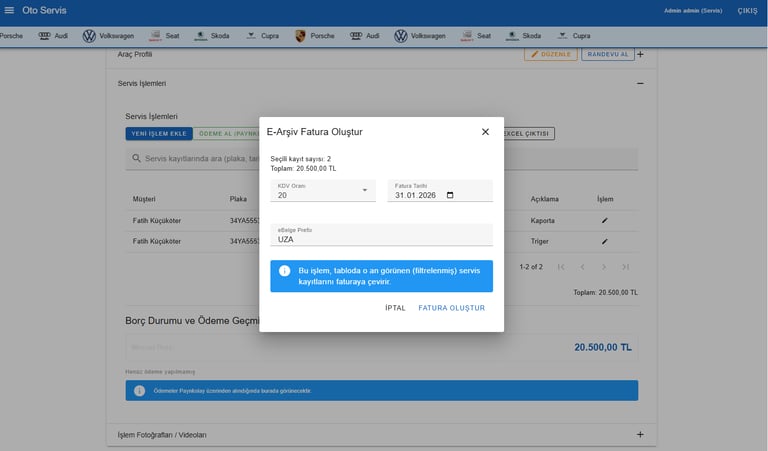Select the second Audi brand icon
The image size is (768, 451).
coord(356,36)
